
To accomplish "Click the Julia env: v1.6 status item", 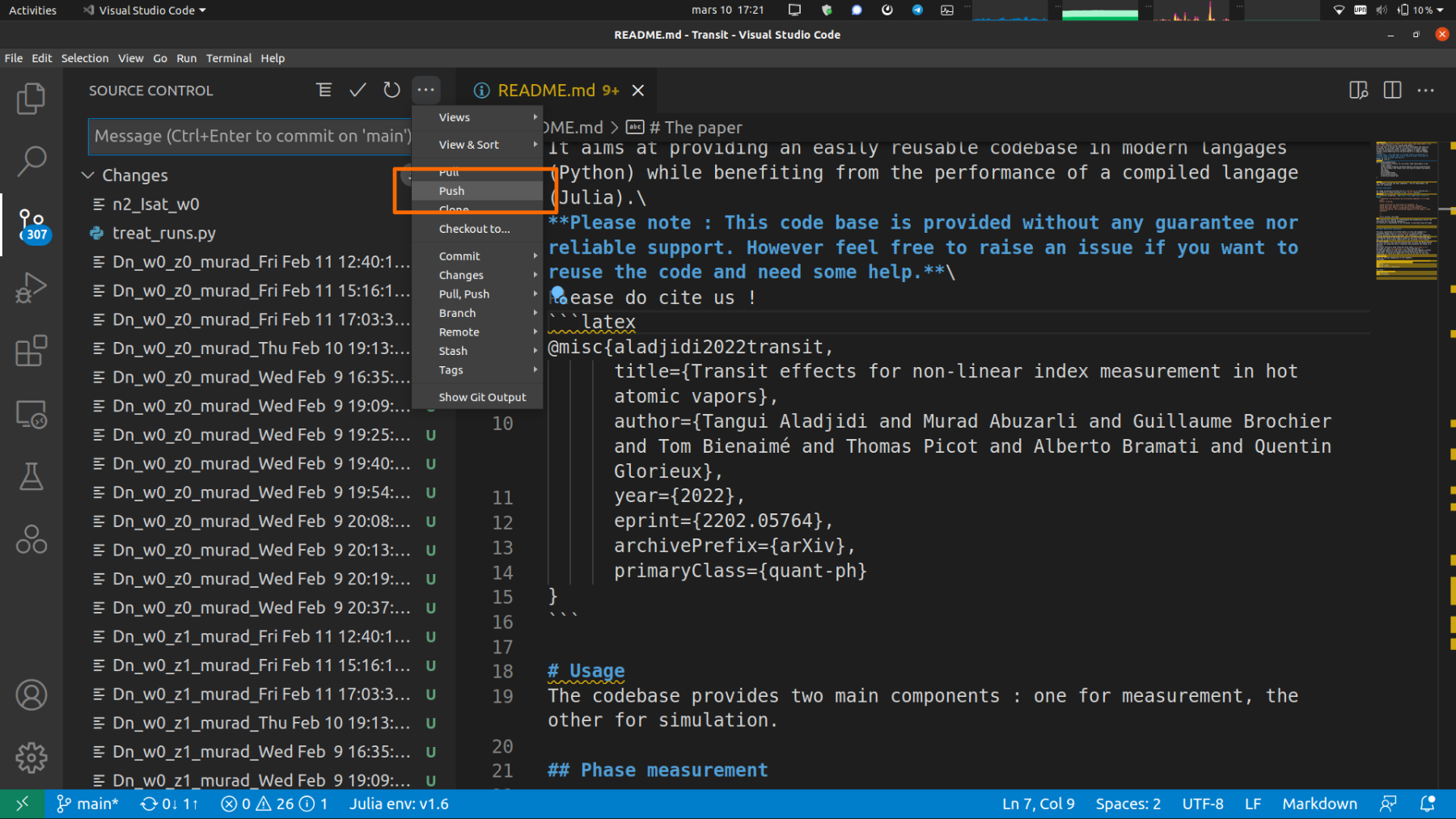I will tap(399, 804).
